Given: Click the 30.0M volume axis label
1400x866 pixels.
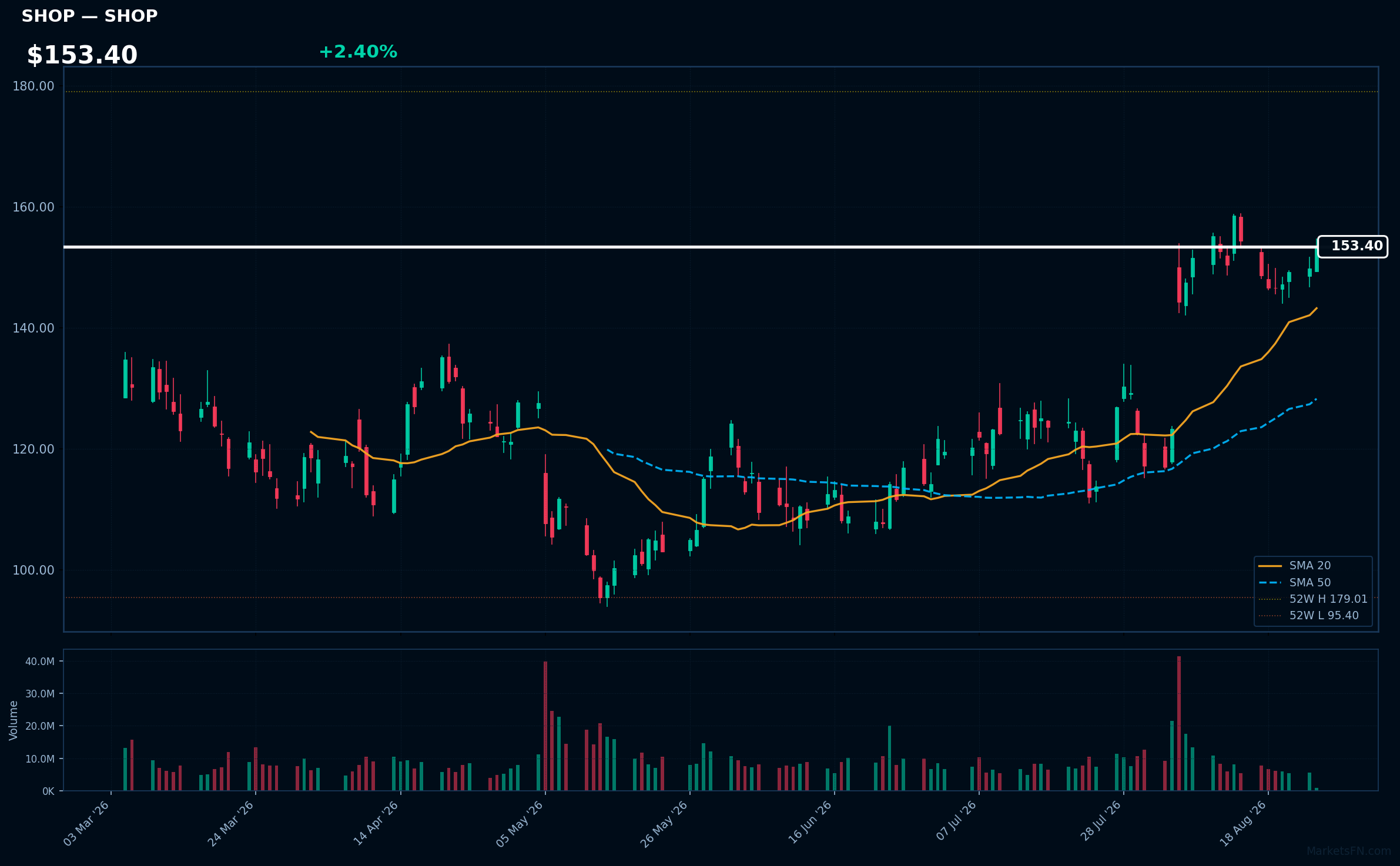Looking at the screenshot, I should coord(40,694).
